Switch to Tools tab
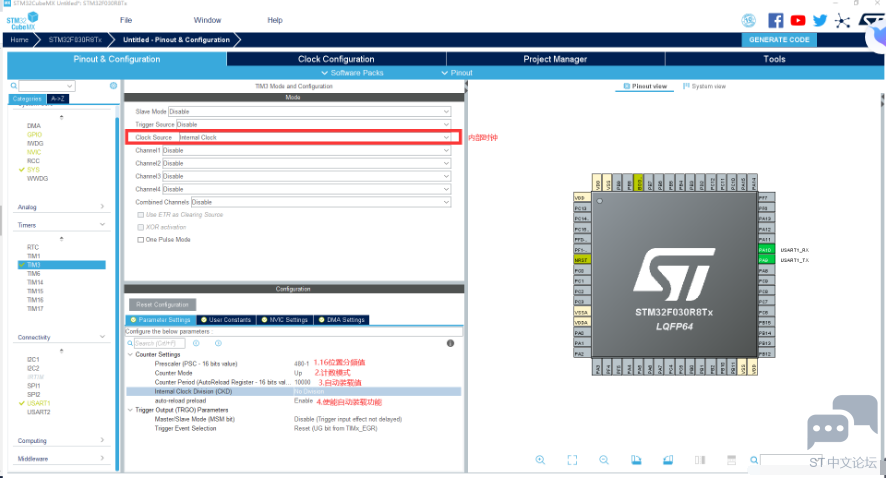This screenshot has height=478, width=886. click(774, 59)
